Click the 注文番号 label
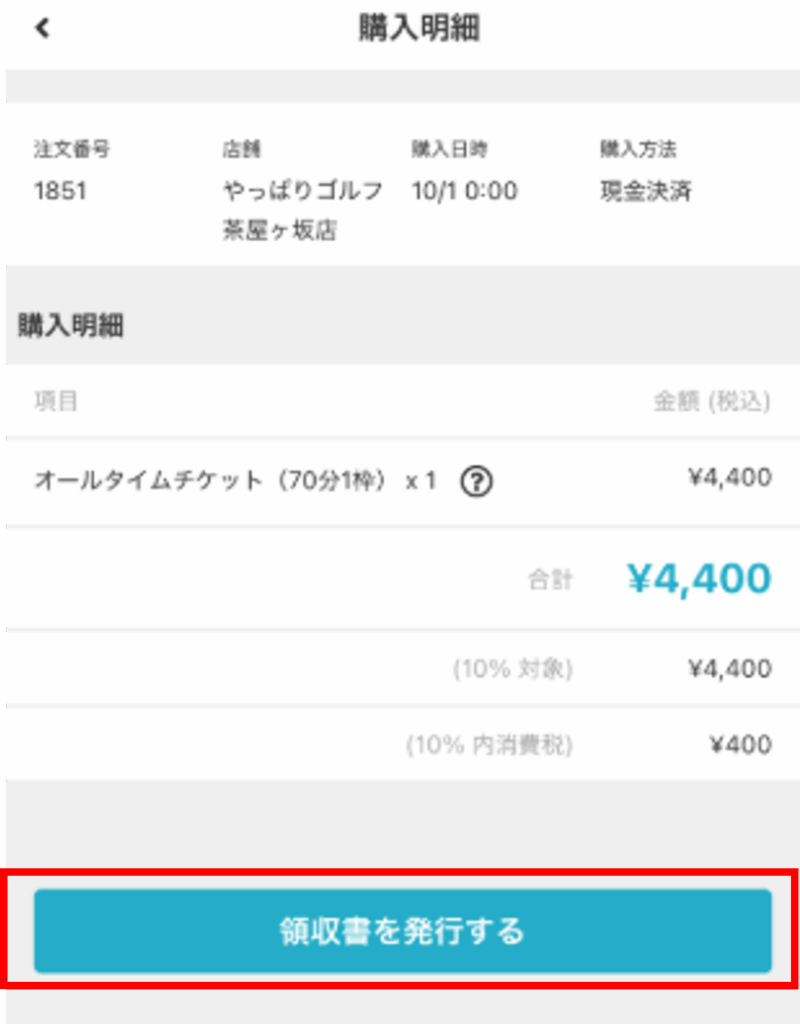800x1024 pixels. pyautogui.click(x=71, y=150)
